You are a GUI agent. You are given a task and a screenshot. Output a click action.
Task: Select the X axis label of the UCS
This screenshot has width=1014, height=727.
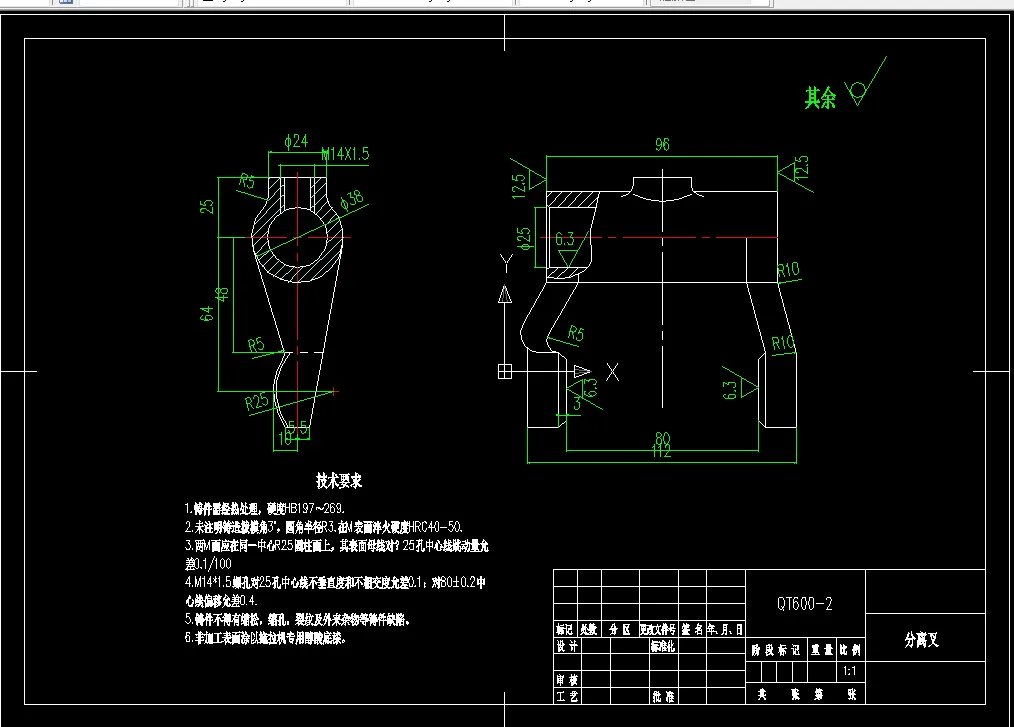pos(612,371)
